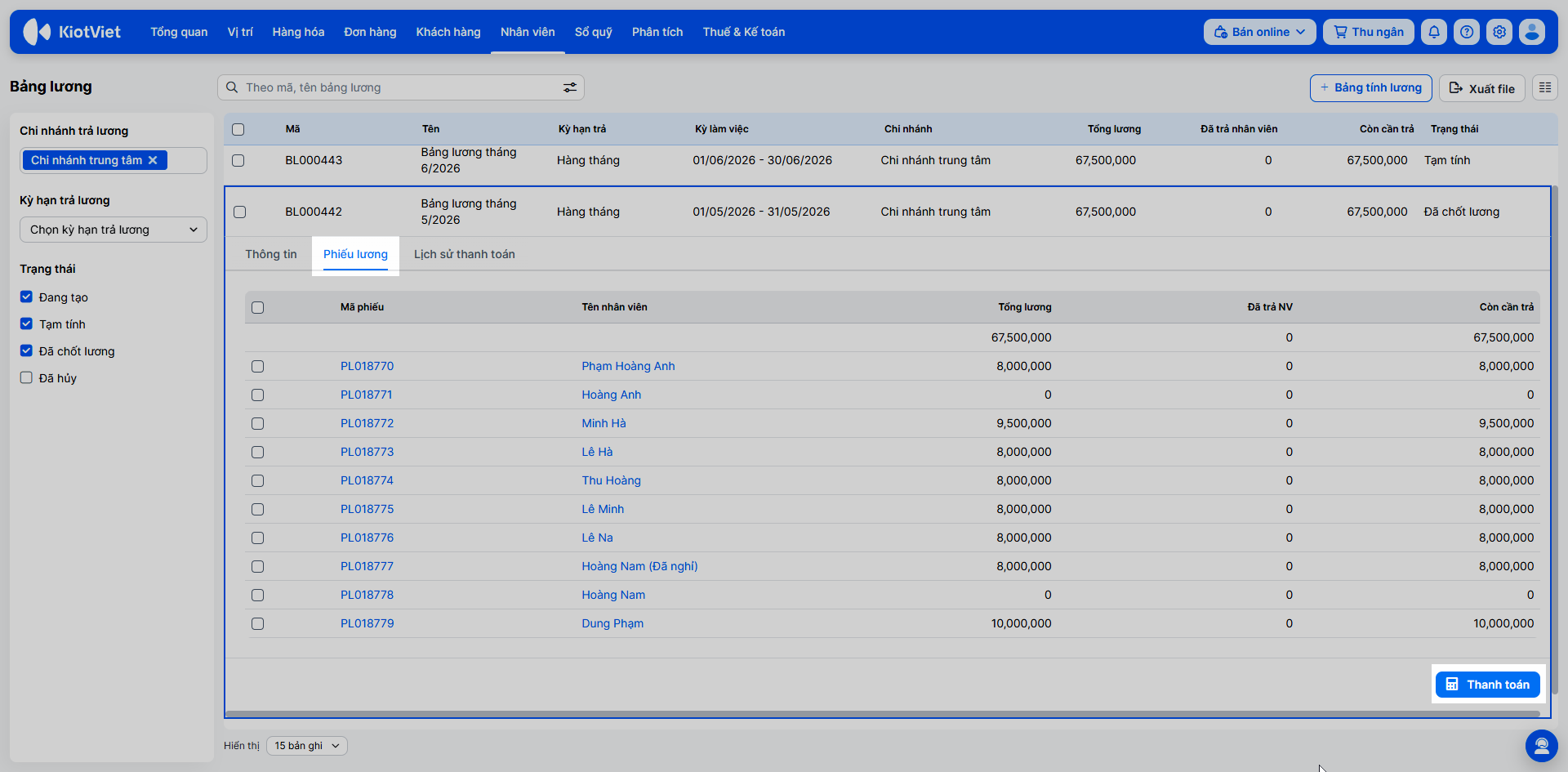The image size is (1568, 772).
Task: Open the Thuế & Kế toán menu
Action: [x=744, y=32]
